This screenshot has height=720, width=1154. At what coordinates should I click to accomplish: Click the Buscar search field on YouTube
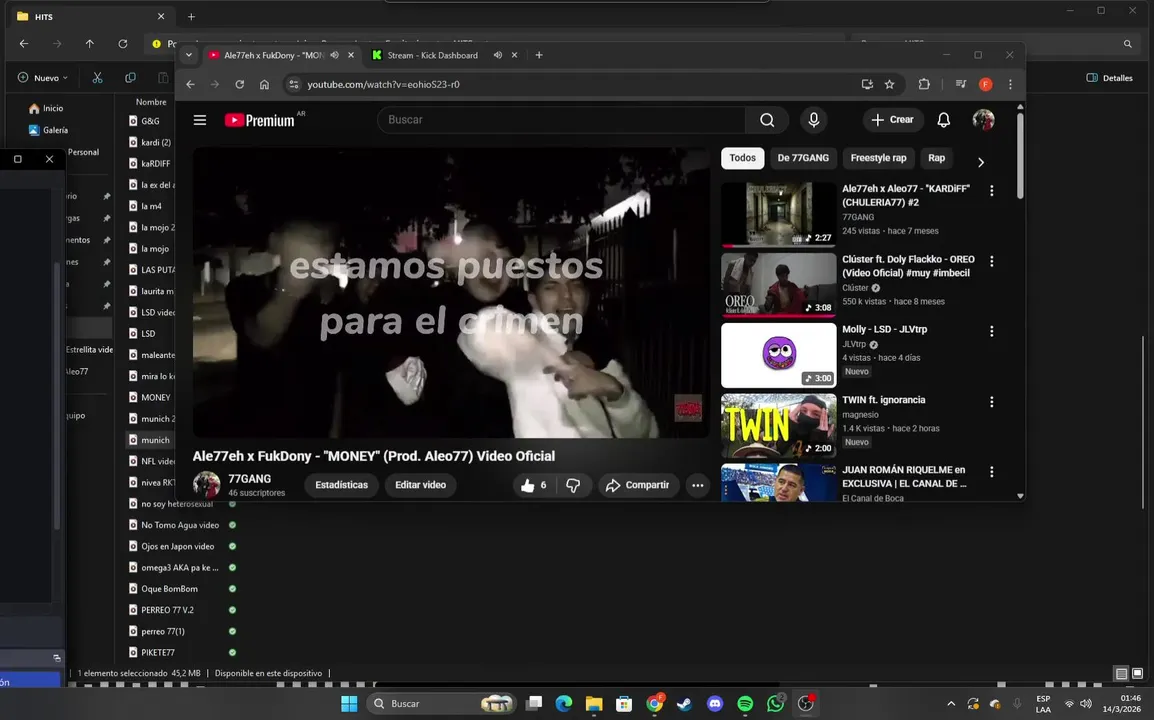[x=561, y=120]
